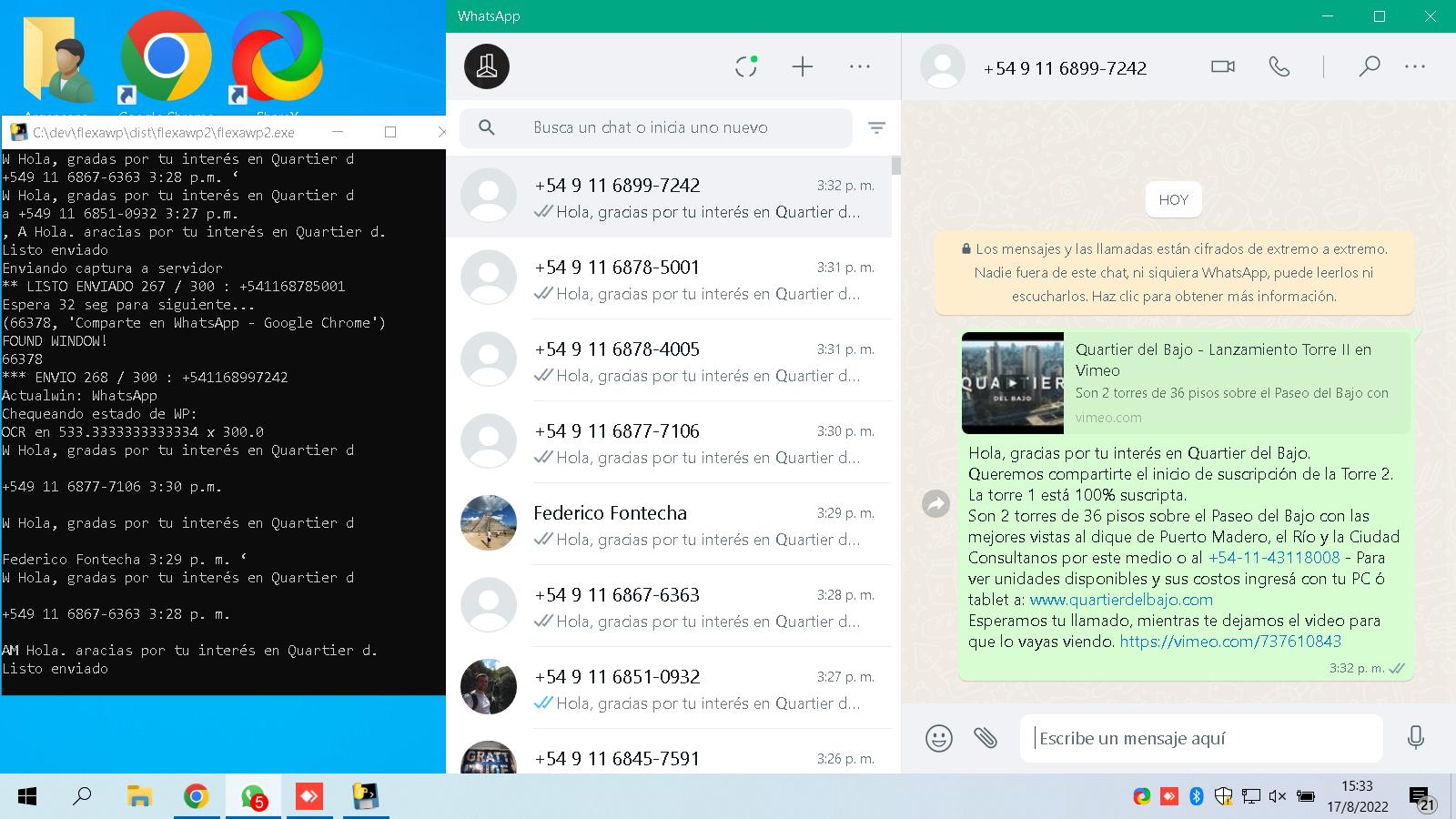This screenshot has width=1456, height=819.
Task: Open chat +54 9 11 6899-7242
Action: tap(669, 197)
